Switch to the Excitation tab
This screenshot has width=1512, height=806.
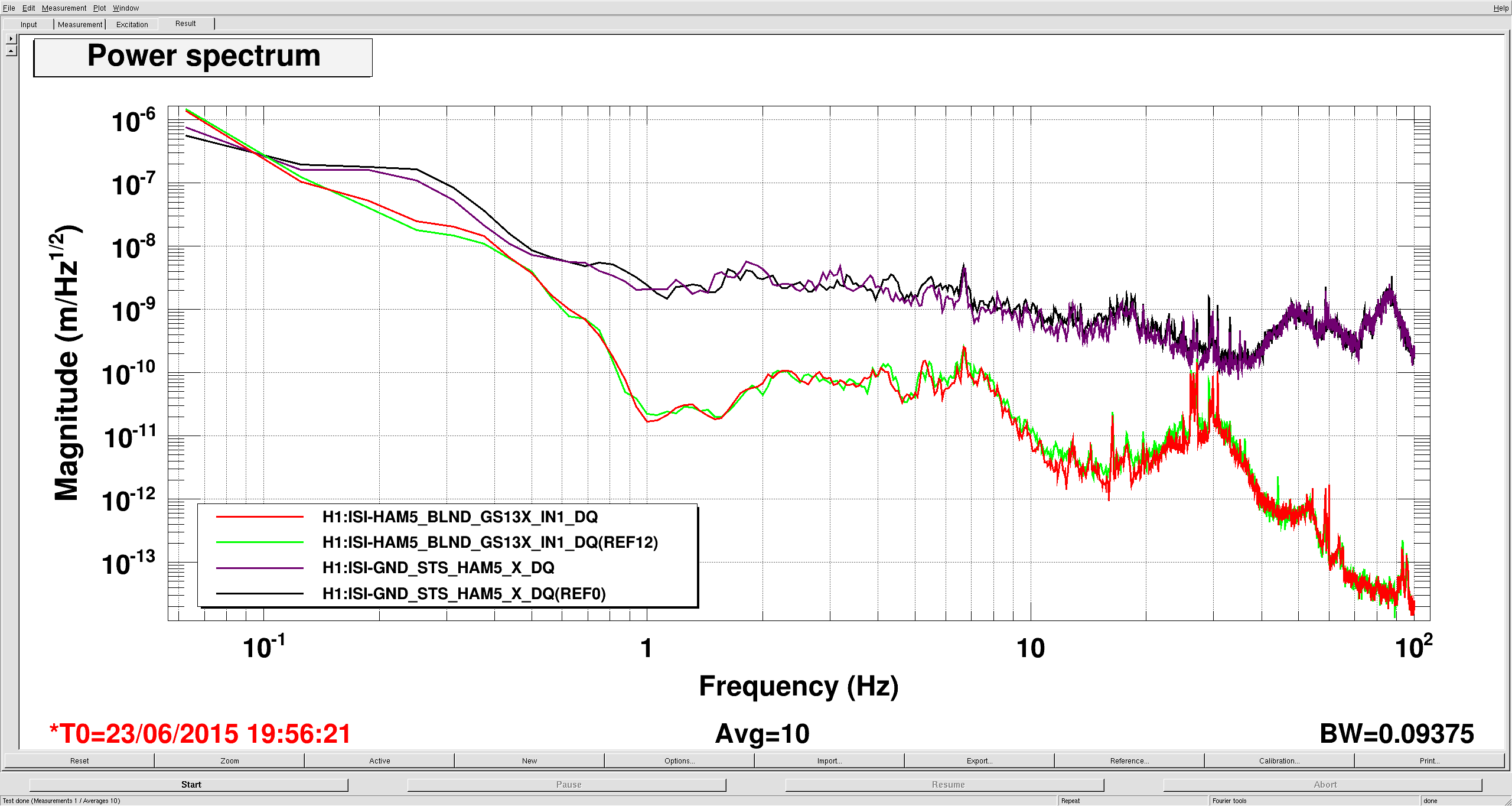click(x=132, y=24)
